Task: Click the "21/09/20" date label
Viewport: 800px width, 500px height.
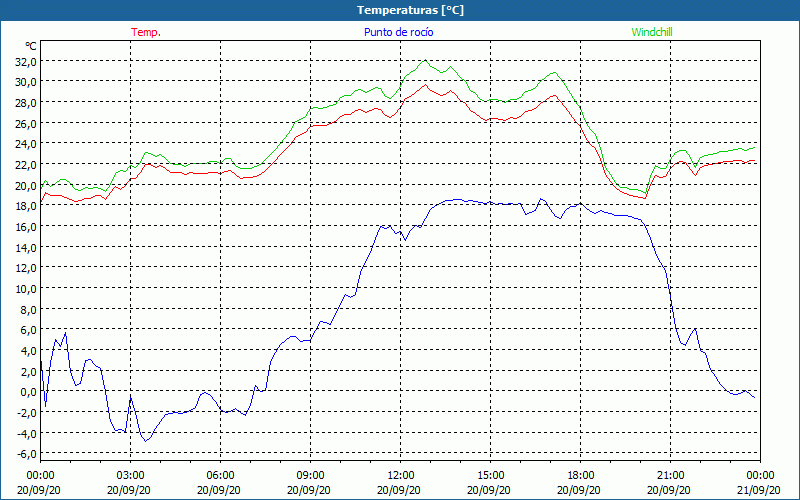Action: pyautogui.click(x=759, y=490)
